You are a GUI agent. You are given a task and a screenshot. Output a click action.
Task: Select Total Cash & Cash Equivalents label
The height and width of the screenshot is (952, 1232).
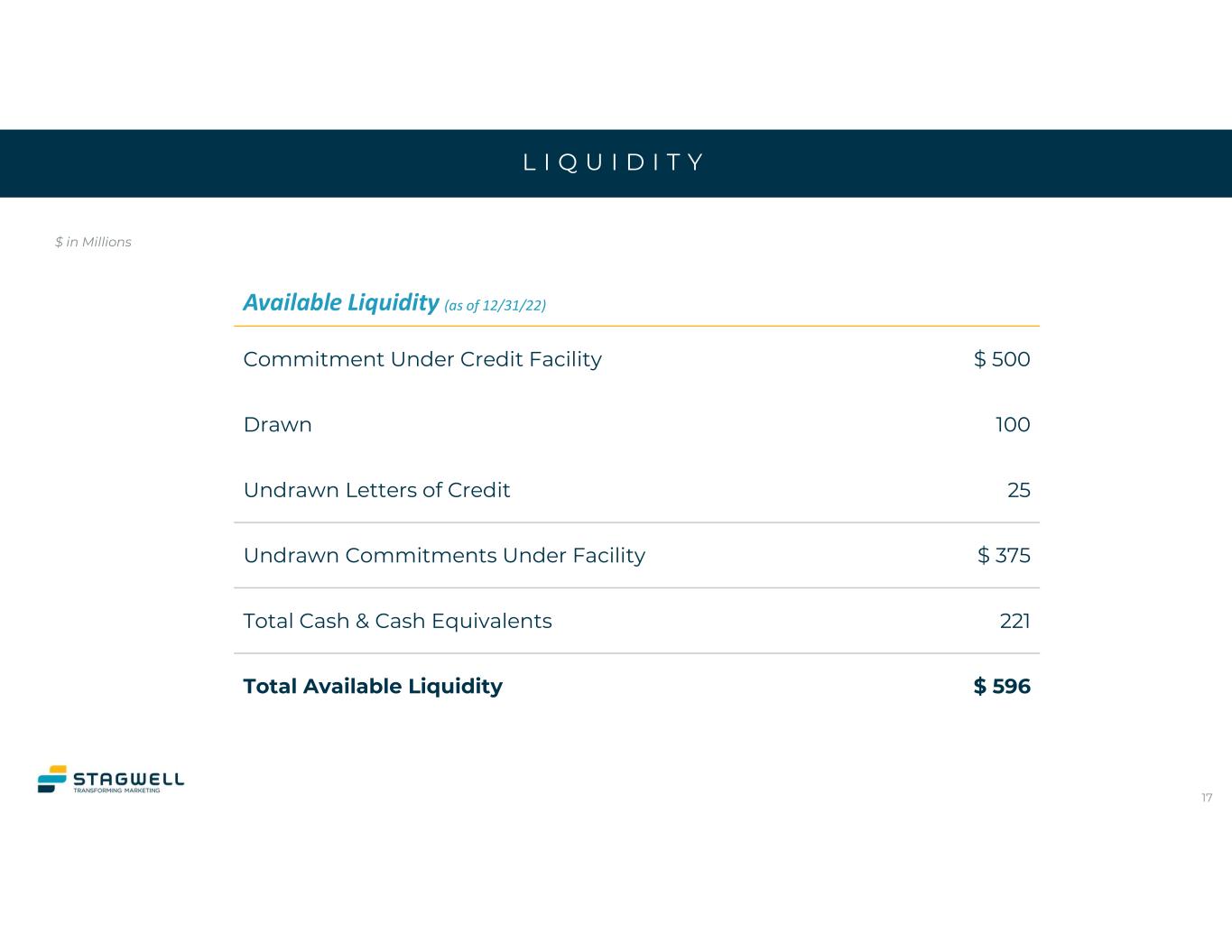coord(397,621)
